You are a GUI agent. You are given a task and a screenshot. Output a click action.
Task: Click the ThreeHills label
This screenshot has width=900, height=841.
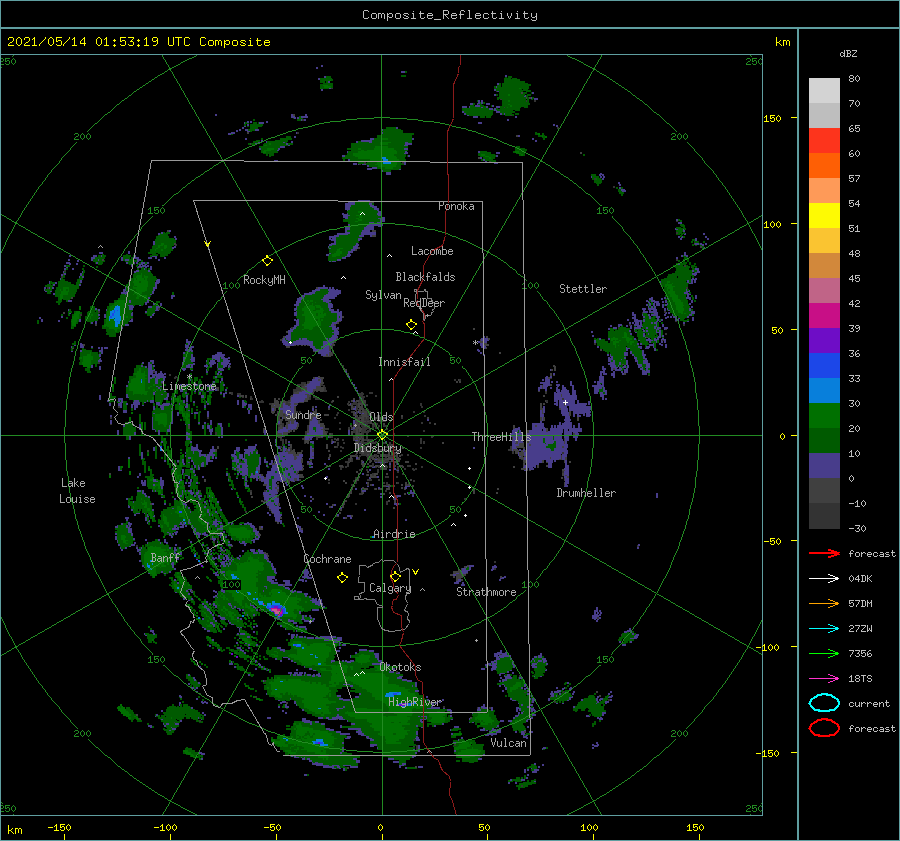(x=502, y=437)
